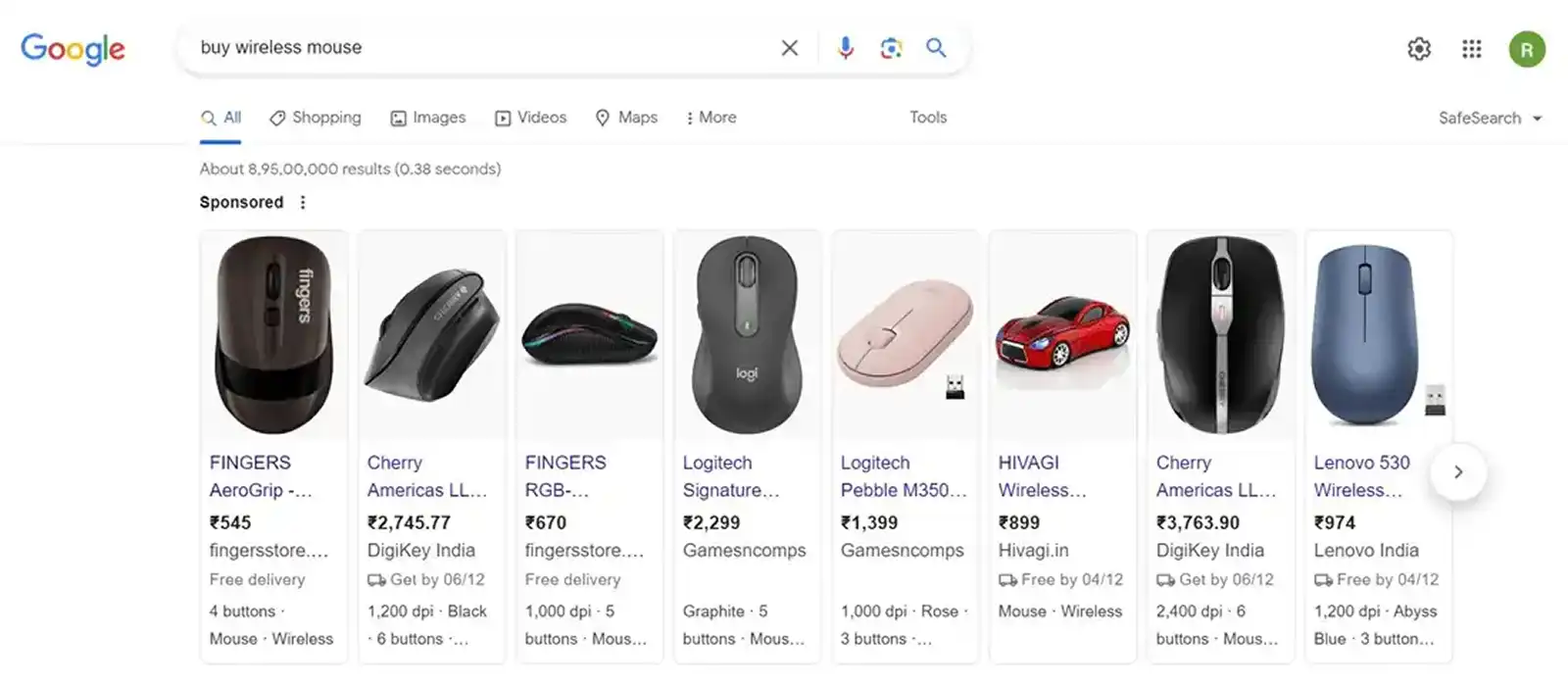Clear the search query with the X icon
The image size is (1568, 686).
pos(789,47)
